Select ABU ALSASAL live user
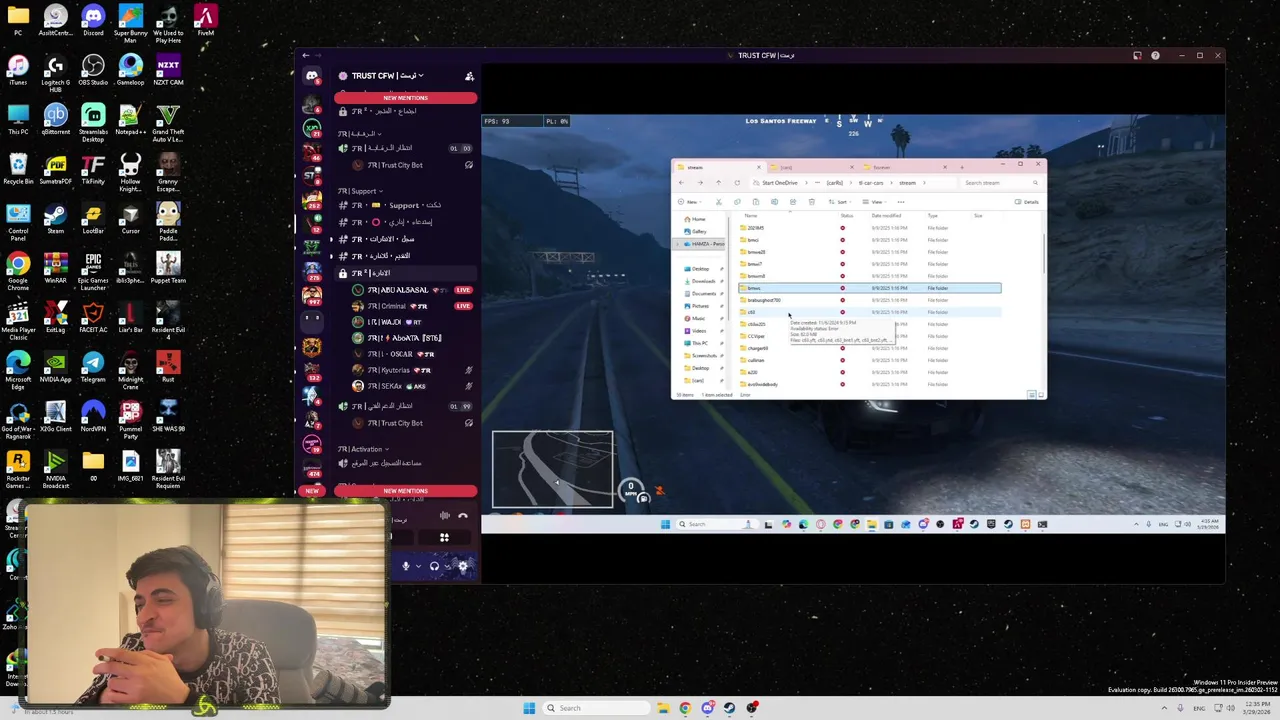1280x720 pixels. 412,290
